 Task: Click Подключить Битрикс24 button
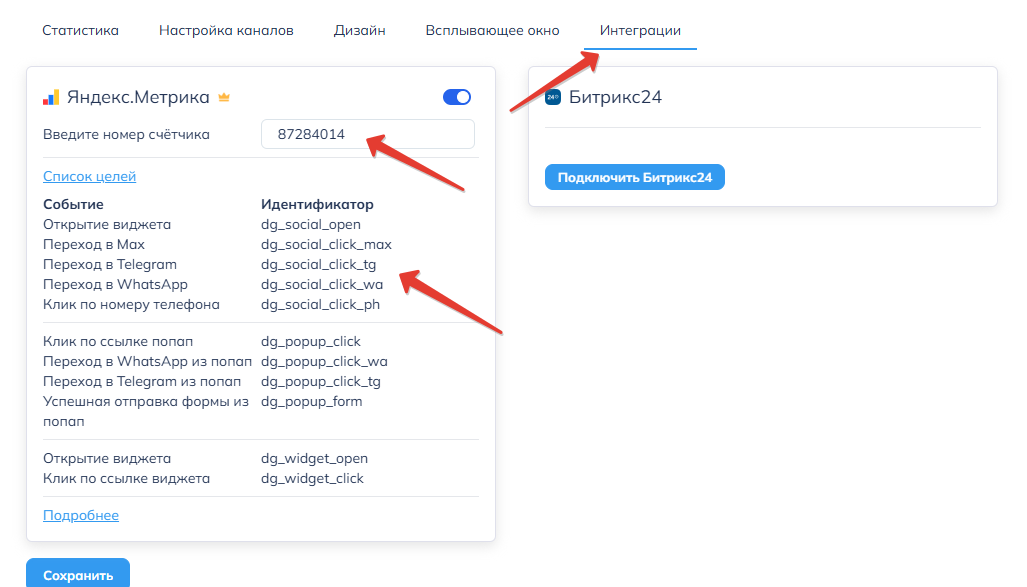[x=634, y=178]
